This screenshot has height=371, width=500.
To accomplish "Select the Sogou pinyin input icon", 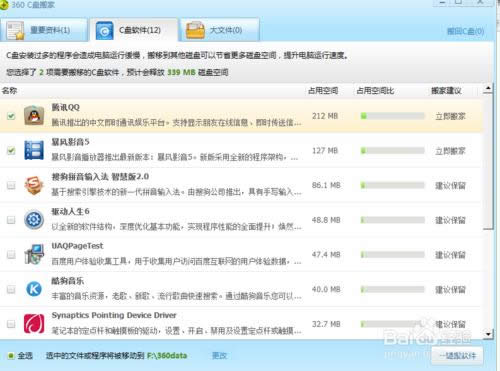I will [x=34, y=185].
